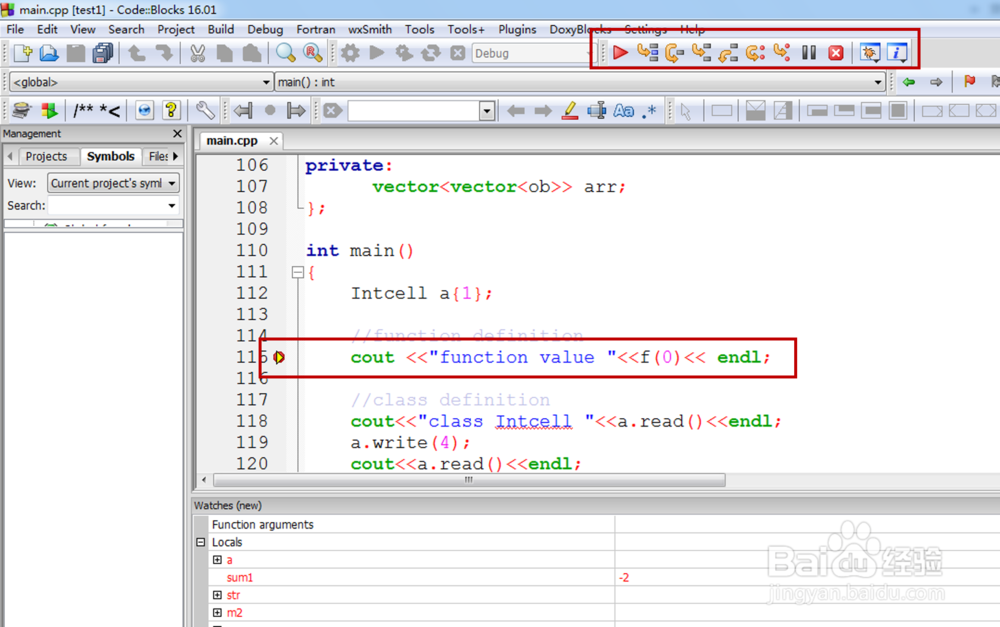Click the breakpoint marker on line 115
Image resolution: width=1000 pixels, height=627 pixels.
(x=279, y=357)
